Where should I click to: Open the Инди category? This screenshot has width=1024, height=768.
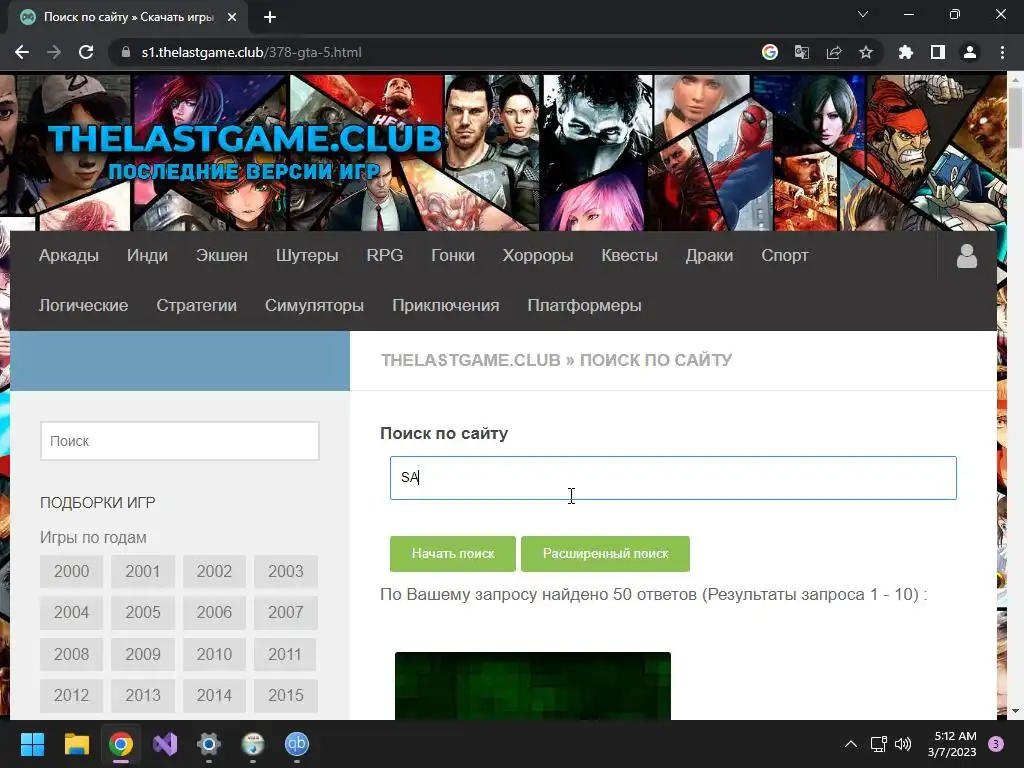[147, 255]
